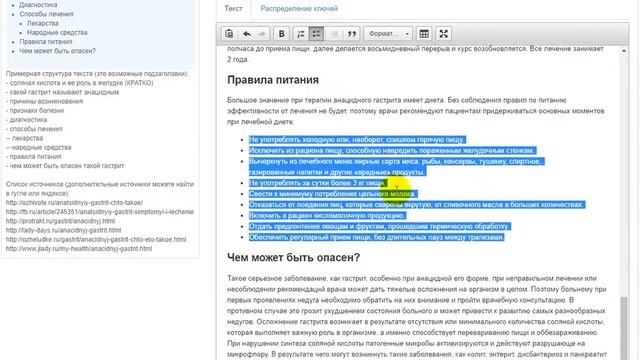Open the lady-days.ru source link
Viewport: 640px width, 360px height.
(x=63, y=230)
